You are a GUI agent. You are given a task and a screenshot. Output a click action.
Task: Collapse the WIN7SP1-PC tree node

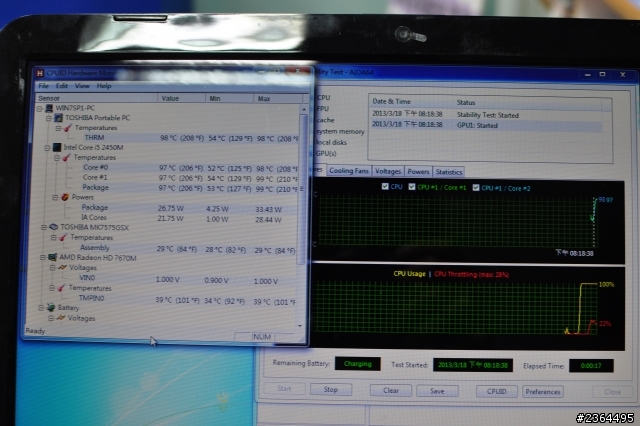pyautogui.click(x=40, y=109)
